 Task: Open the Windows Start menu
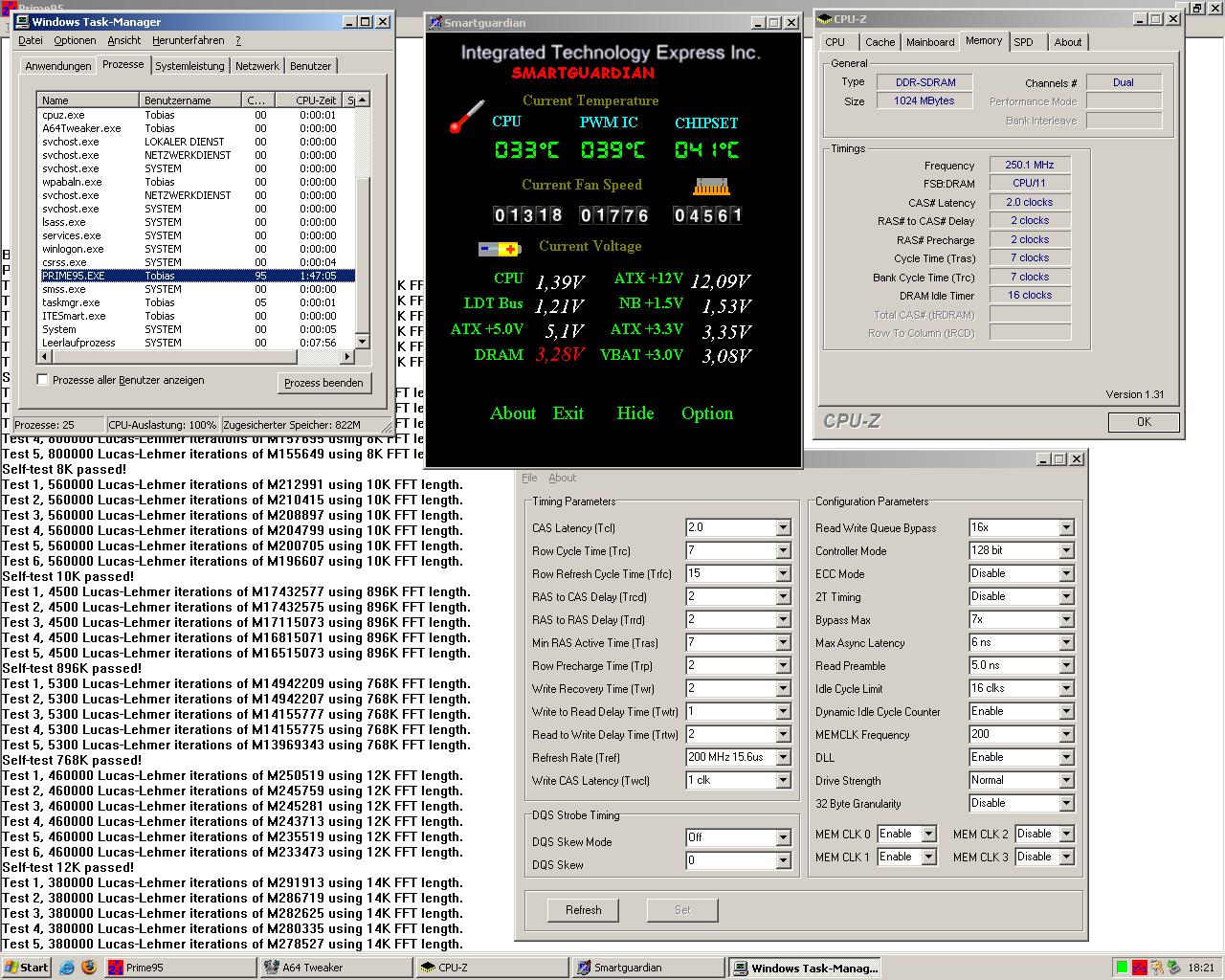pyautogui.click(x=26, y=968)
